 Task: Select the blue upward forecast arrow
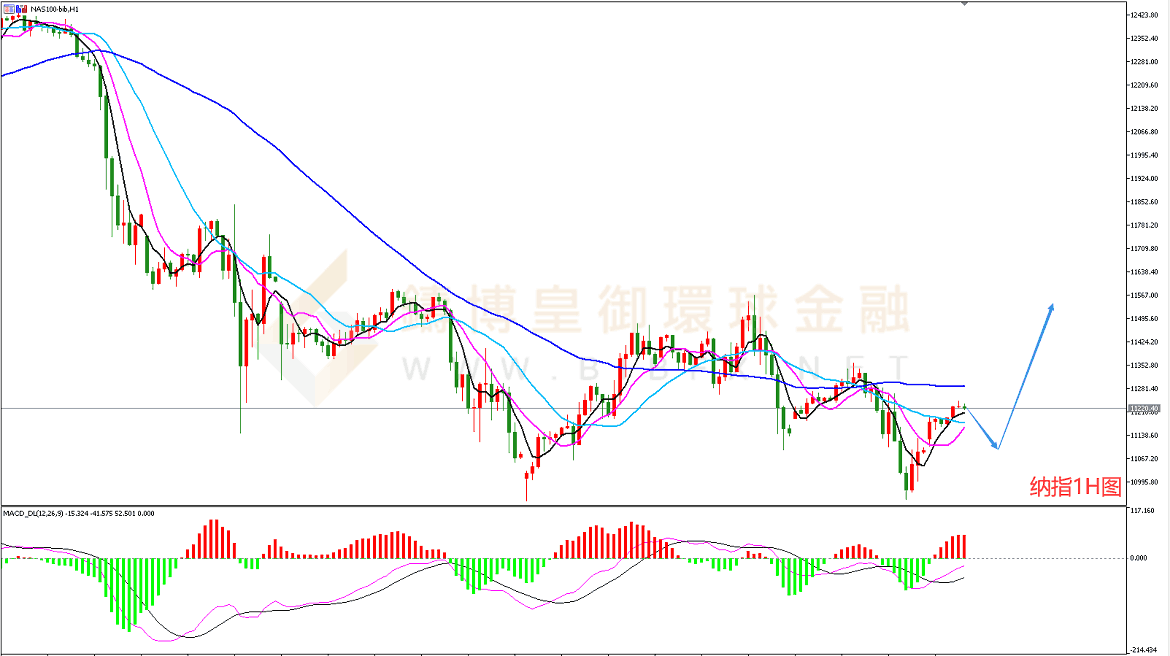[x=1026, y=375]
